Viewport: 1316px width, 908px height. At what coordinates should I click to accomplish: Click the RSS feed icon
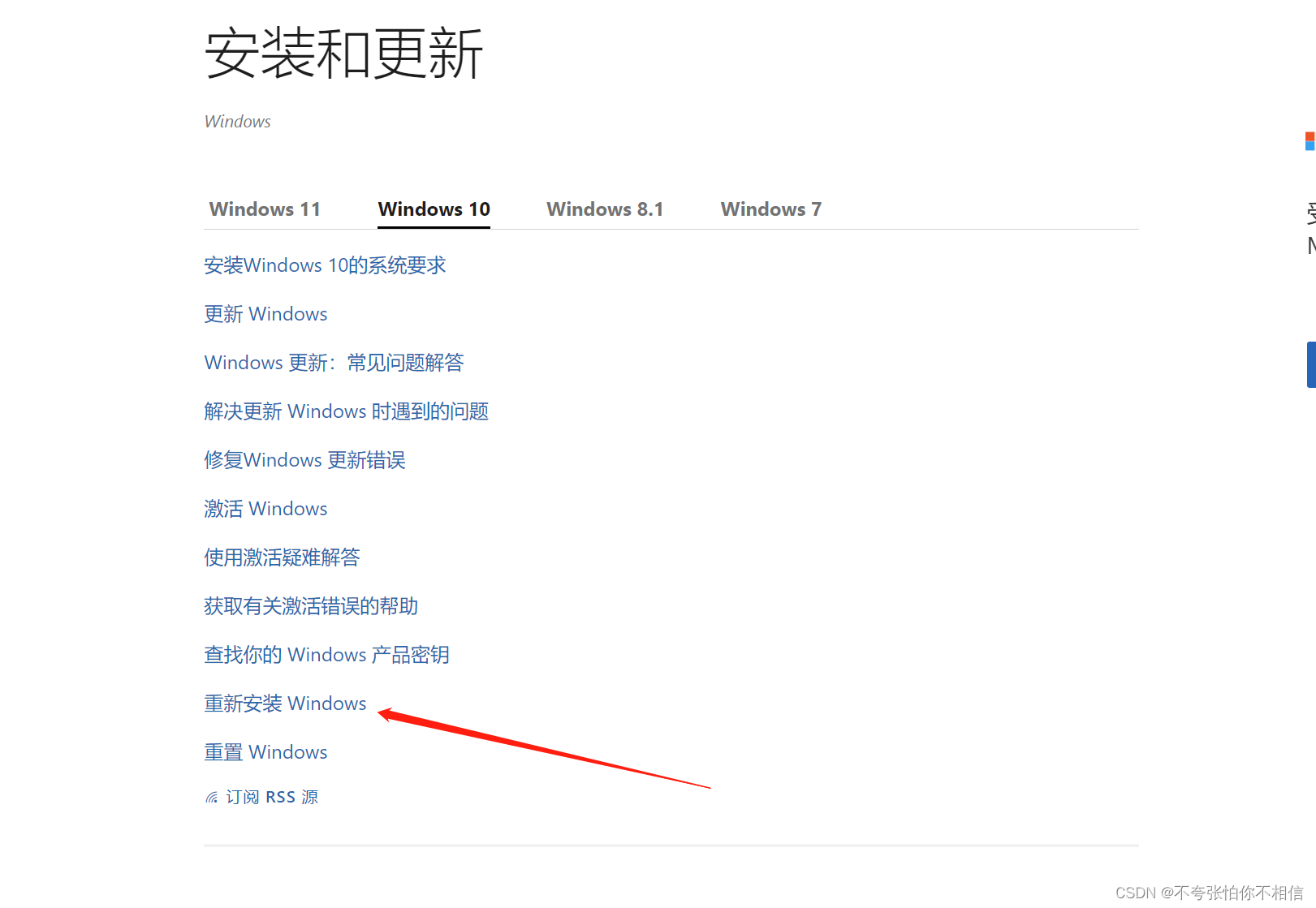tap(212, 798)
